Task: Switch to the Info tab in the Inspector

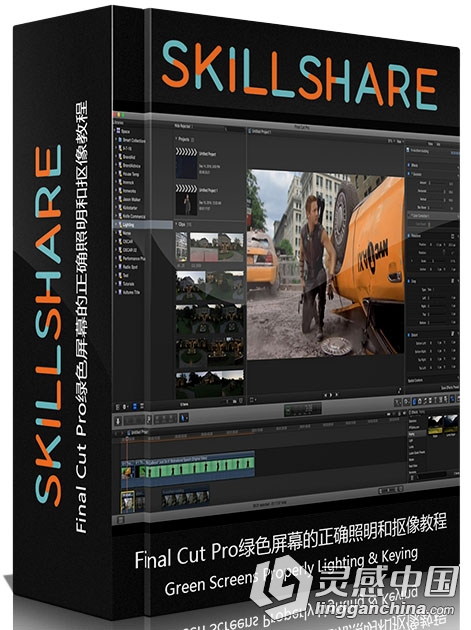Action: [x=439, y=144]
